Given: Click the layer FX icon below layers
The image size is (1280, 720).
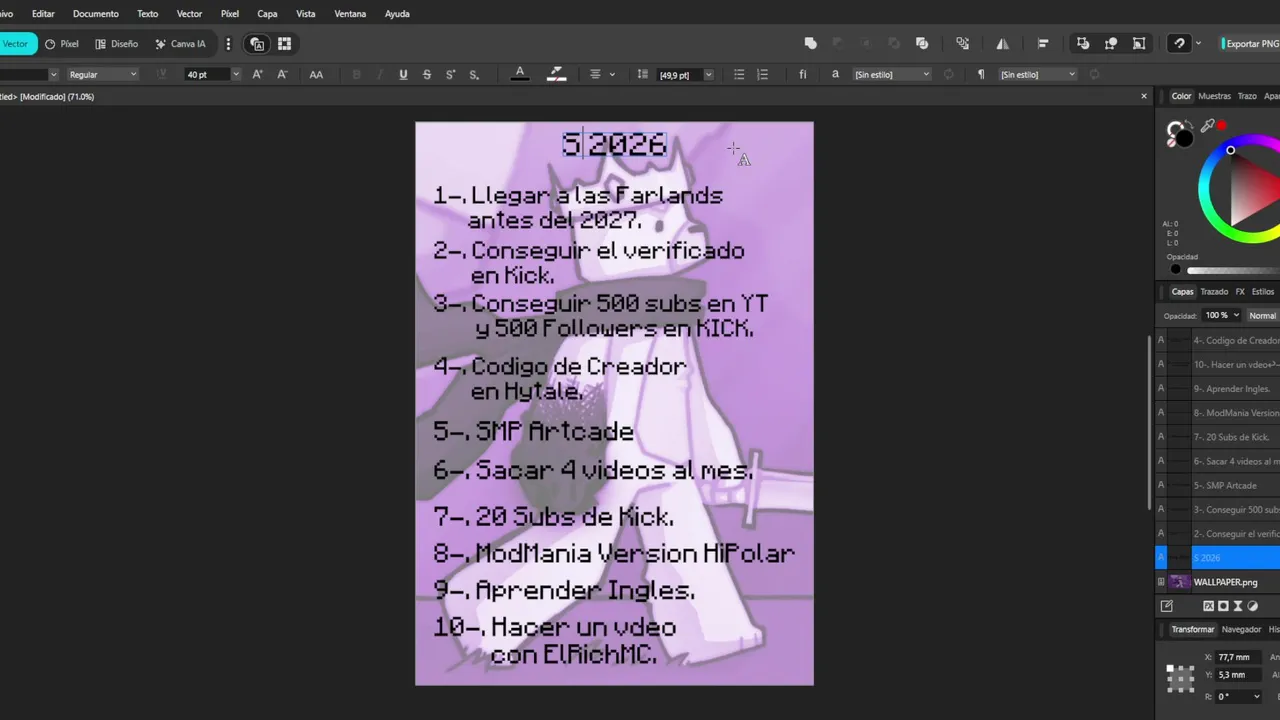Looking at the screenshot, I should [1208, 606].
